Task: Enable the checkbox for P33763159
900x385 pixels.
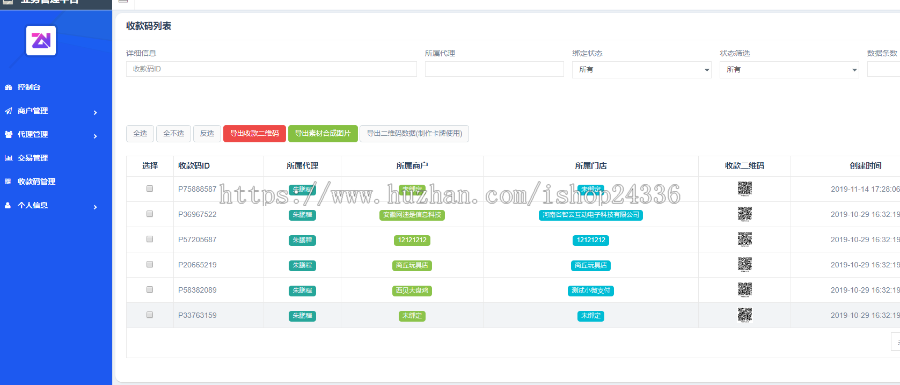Action: click(x=150, y=314)
